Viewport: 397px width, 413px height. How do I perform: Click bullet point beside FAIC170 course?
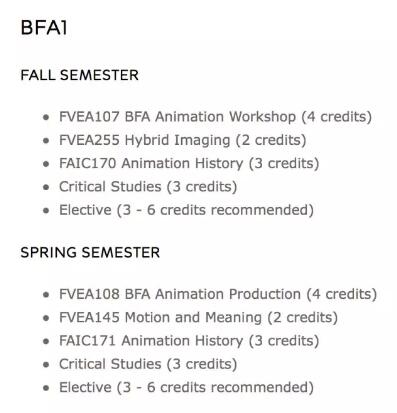pyautogui.click(x=46, y=164)
